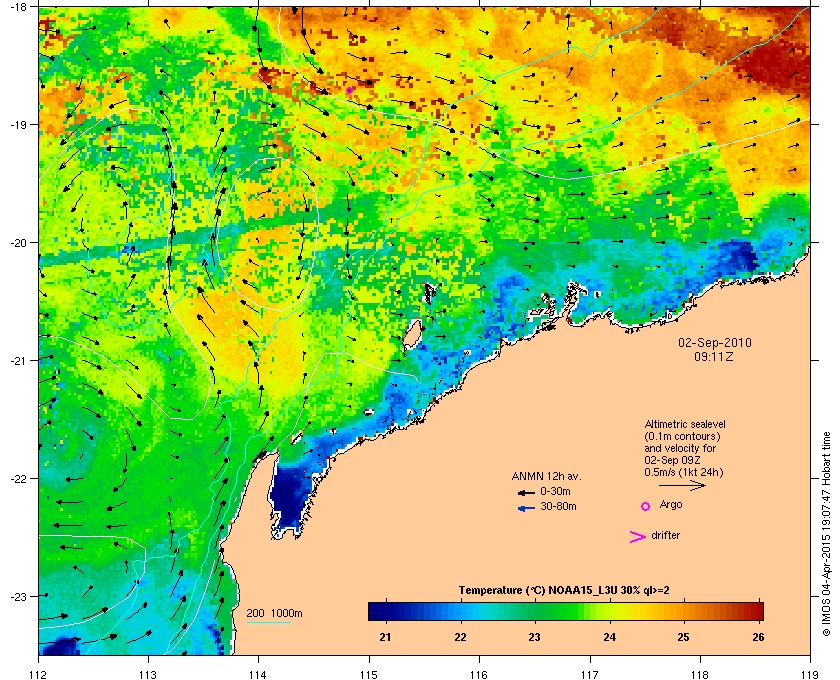
Task: Click the temperature color bar at 24
Action: pos(609,611)
